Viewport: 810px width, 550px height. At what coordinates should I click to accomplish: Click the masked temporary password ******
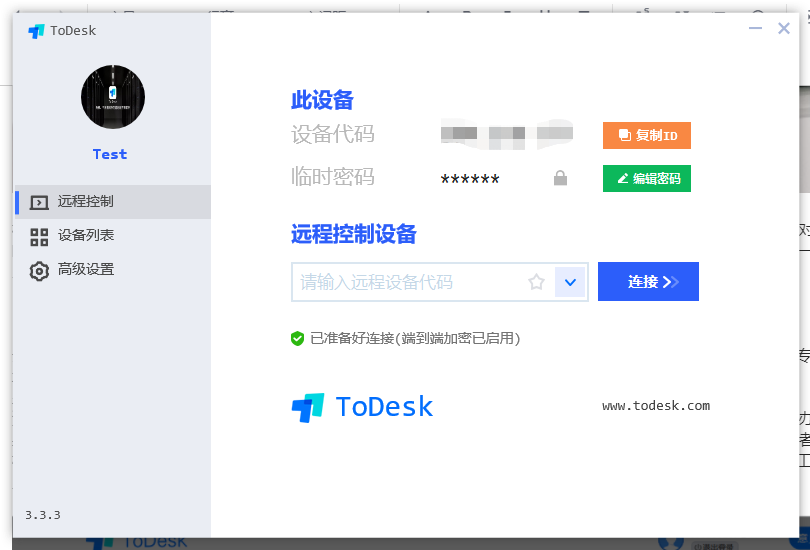coord(470,180)
